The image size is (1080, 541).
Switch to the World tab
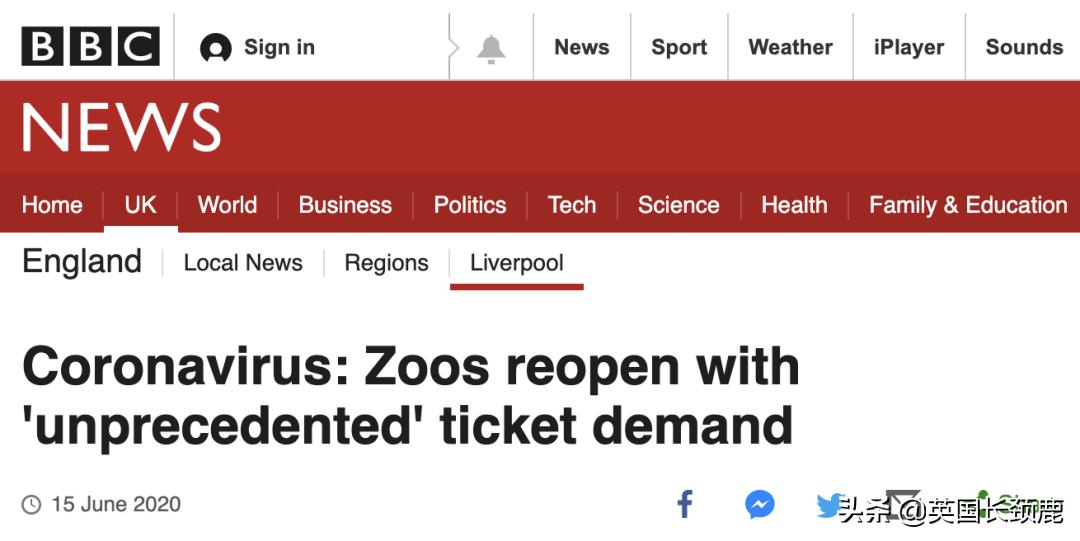[227, 205]
